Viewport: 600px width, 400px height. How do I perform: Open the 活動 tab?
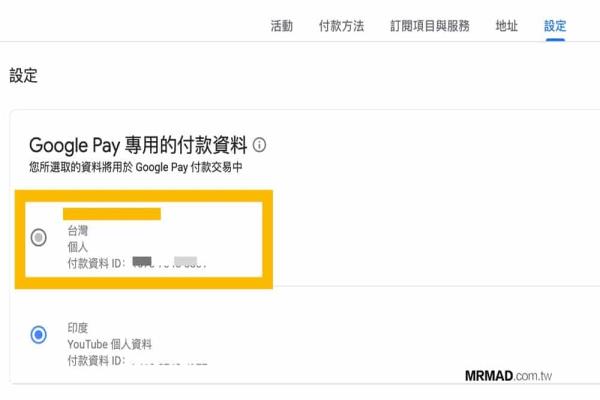pyautogui.click(x=282, y=26)
